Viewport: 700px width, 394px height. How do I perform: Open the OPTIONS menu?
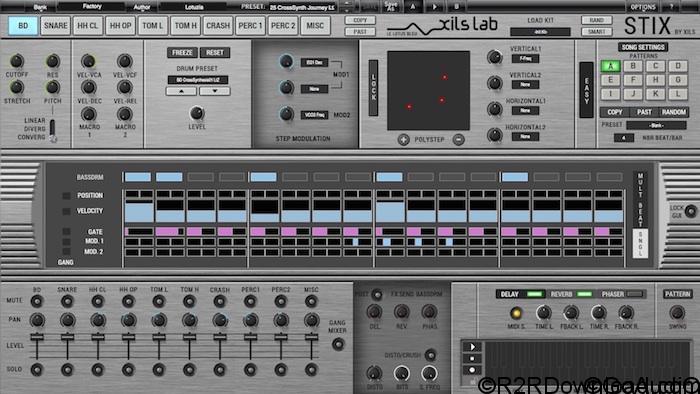tap(643, 7)
